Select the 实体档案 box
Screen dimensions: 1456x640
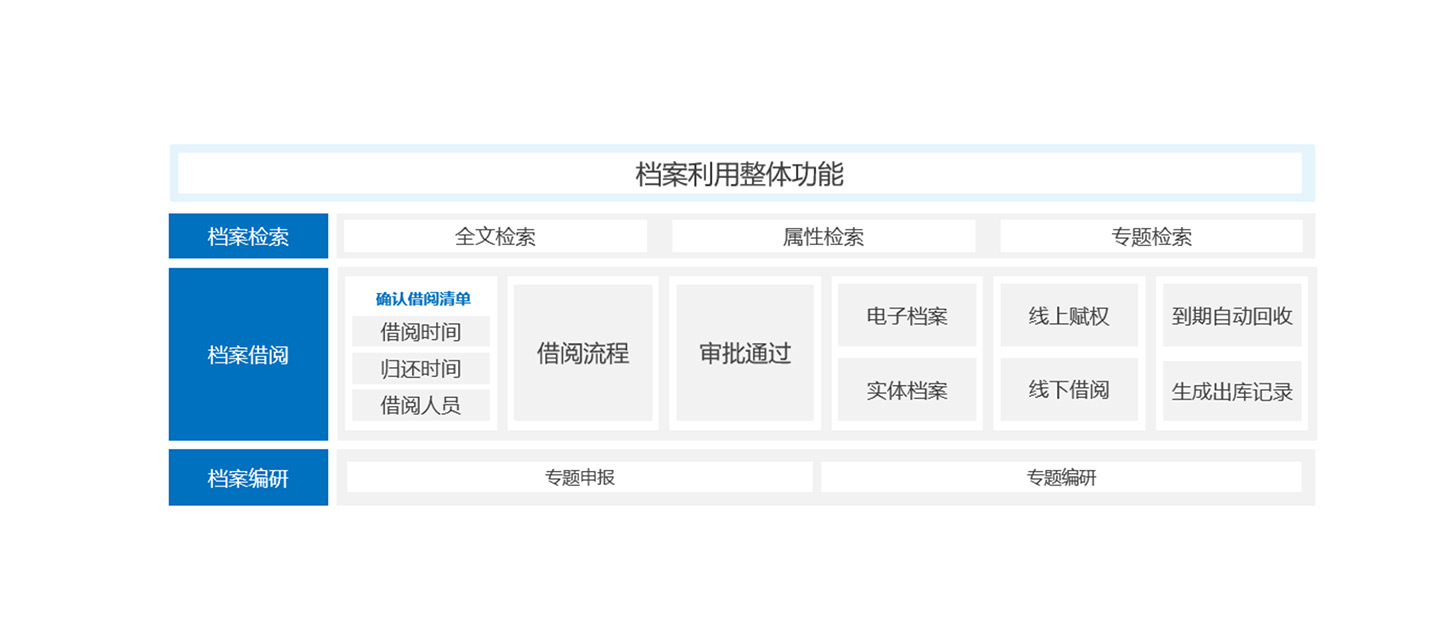[x=907, y=390]
